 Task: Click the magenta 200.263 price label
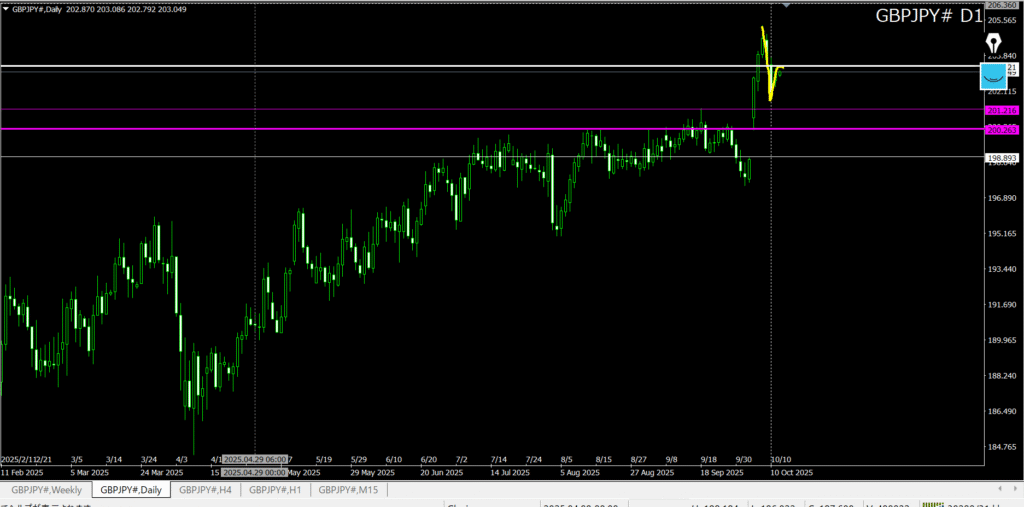tap(1001, 129)
